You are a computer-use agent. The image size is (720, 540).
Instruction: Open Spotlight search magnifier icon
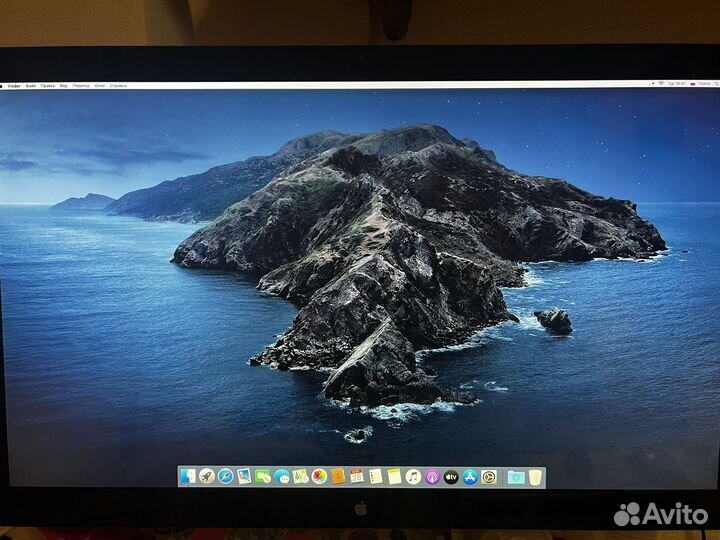pyautogui.click(x=716, y=84)
